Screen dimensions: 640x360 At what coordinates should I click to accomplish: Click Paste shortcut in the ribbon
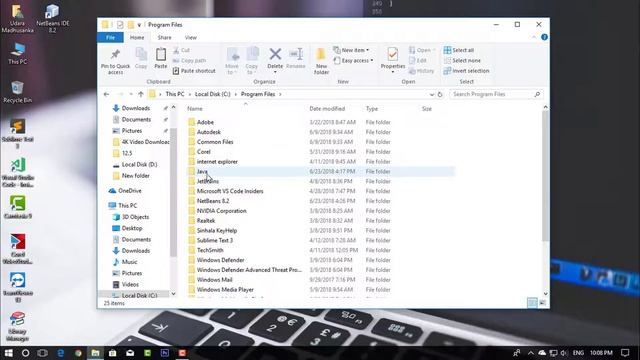[x=194, y=71]
